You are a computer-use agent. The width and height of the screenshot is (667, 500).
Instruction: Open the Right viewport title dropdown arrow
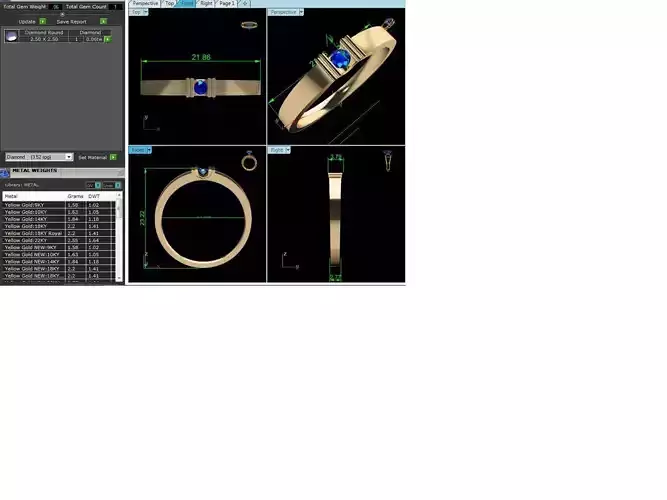click(288, 150)
